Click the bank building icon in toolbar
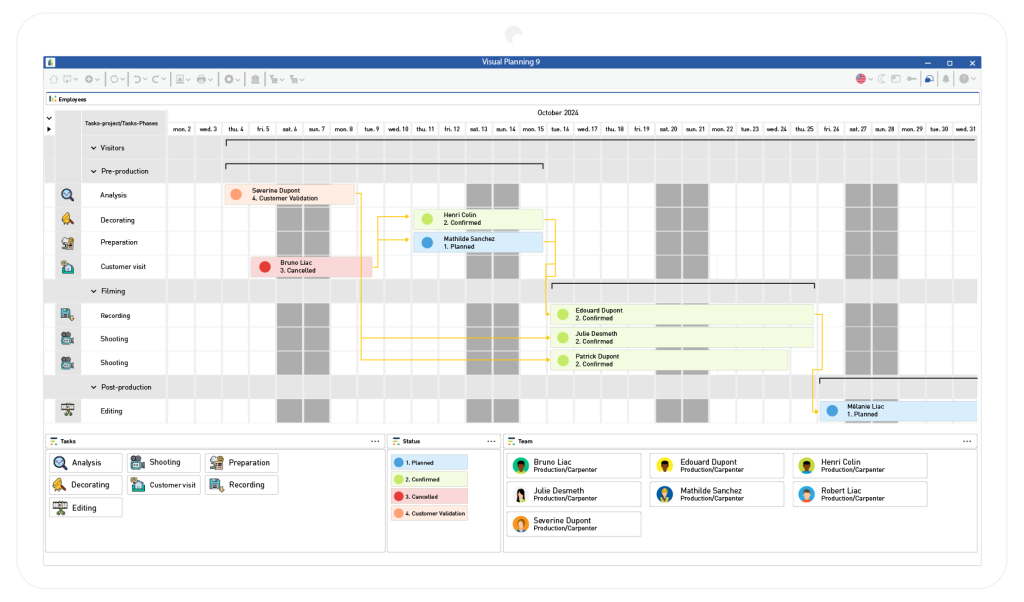 pos(255,79)
